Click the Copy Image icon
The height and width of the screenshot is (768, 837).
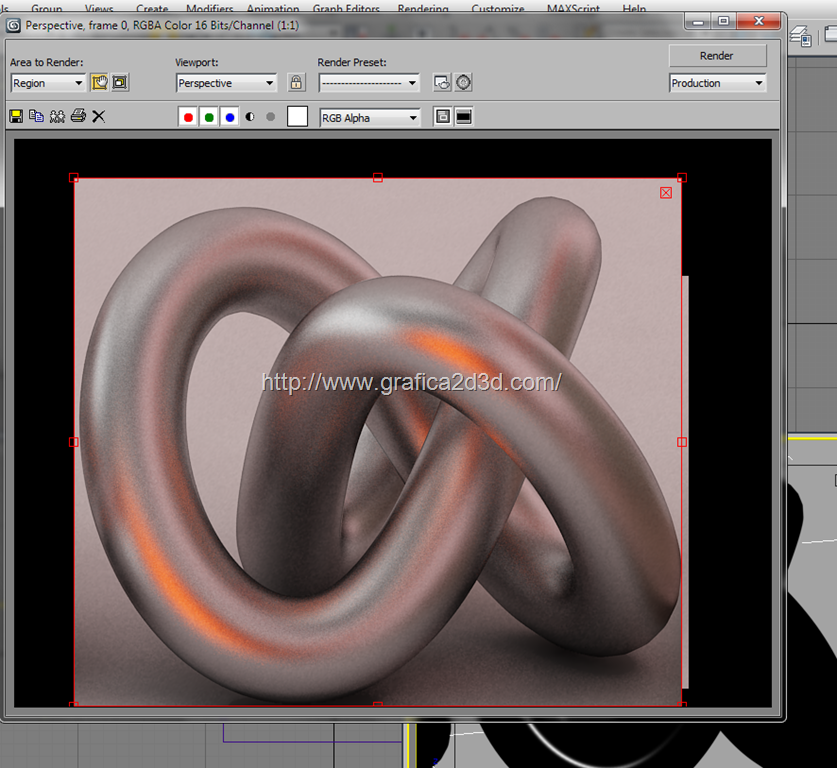[36, 117]
